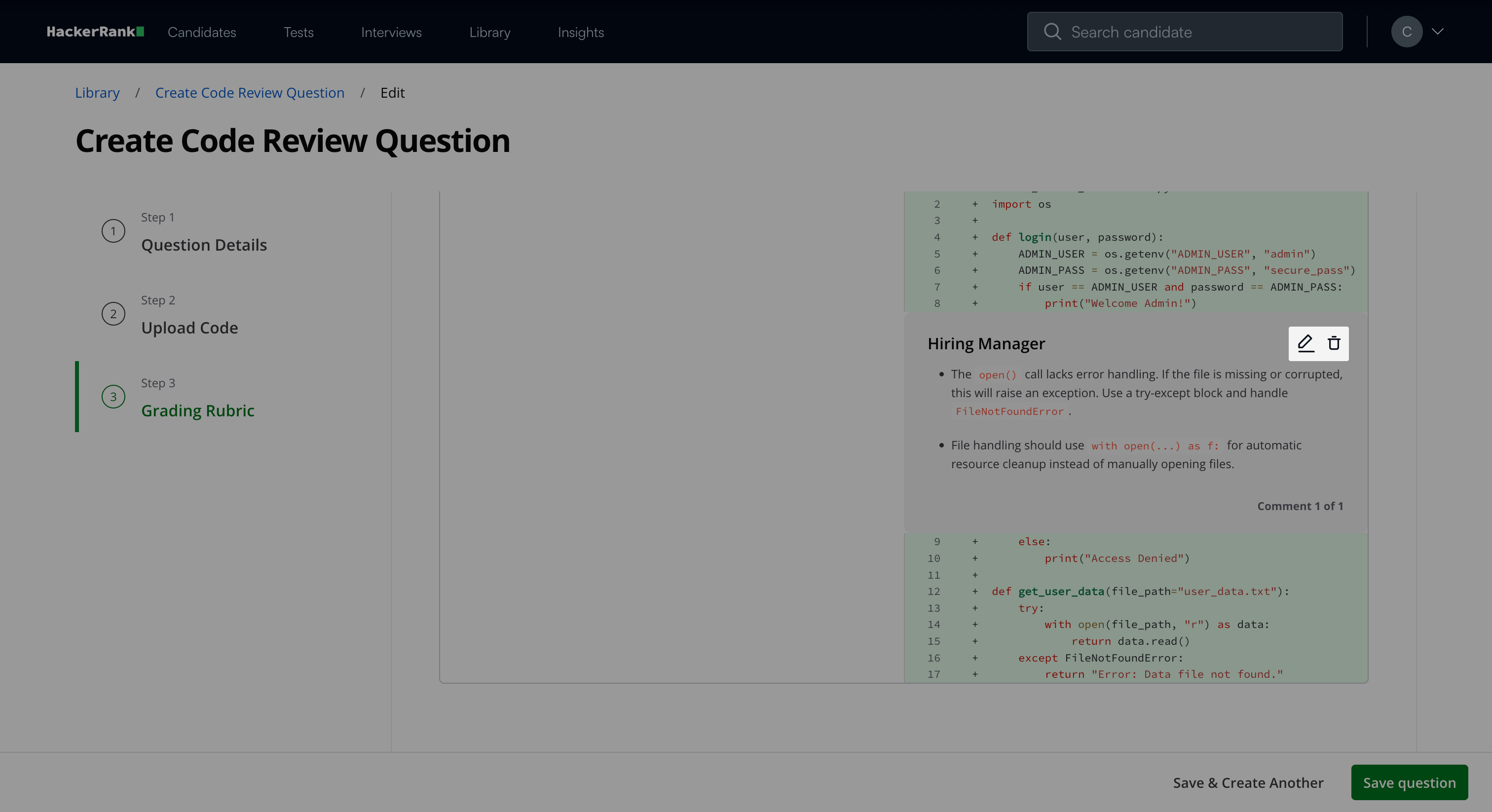Click the edit pencil icon on comment
1492x812 pixels.
[x=1305, y=343]
